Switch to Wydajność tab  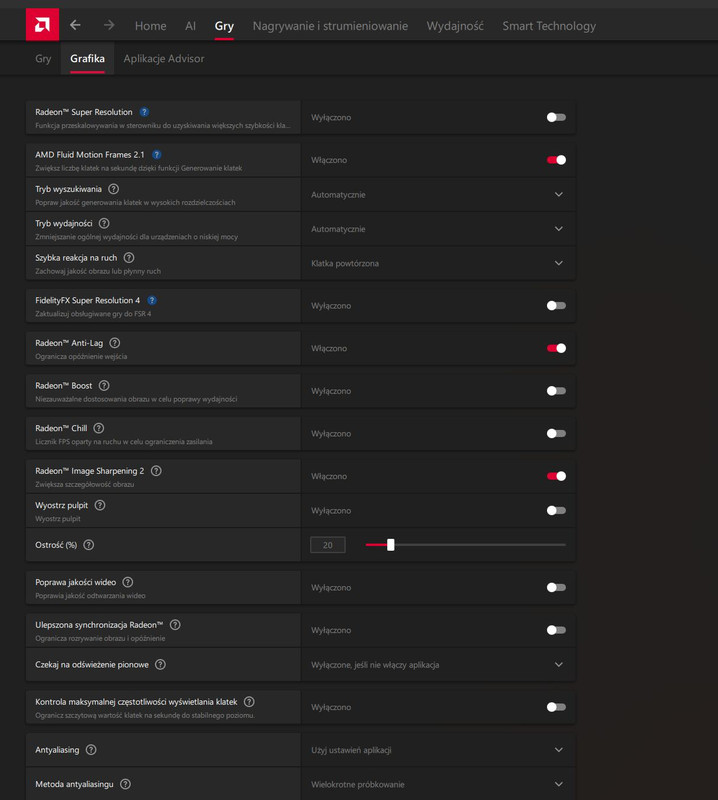coord(455,26)
